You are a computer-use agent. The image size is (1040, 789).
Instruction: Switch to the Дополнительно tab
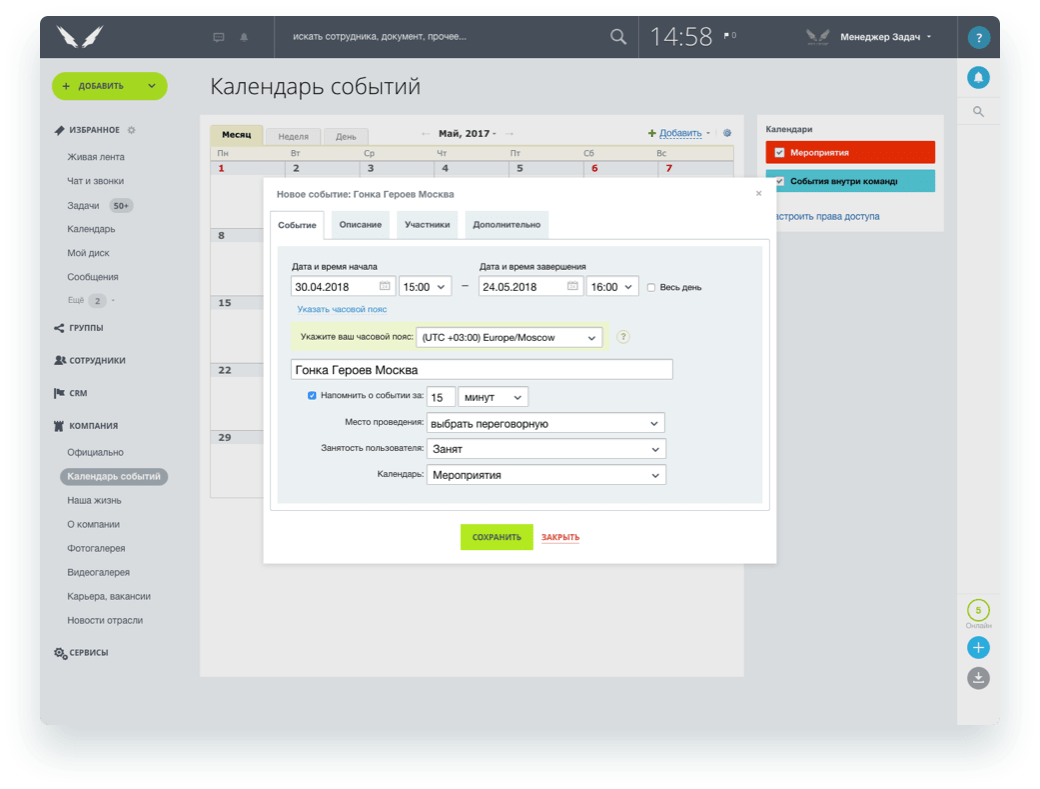point(507,225)
